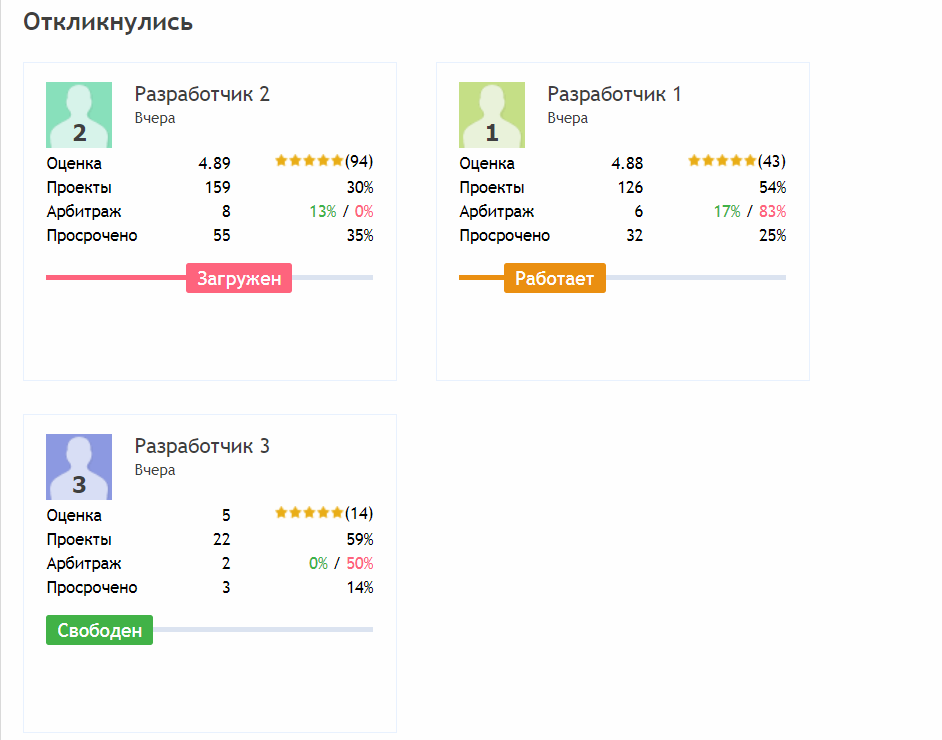Open the Разработчик 1 profile name link
The image size is (942, 740).
pyautogui.click(x=614, y=94)
